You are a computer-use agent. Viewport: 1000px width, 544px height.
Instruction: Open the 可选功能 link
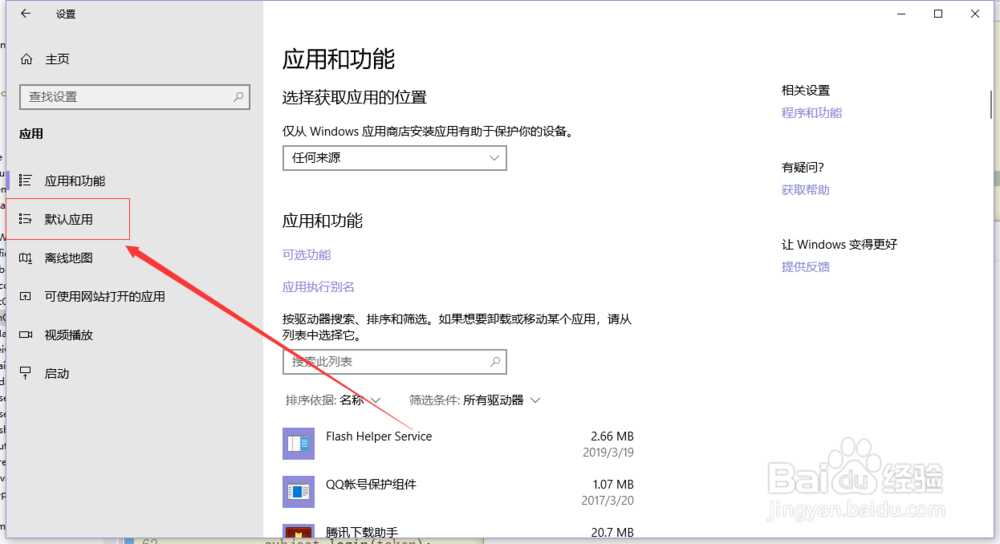pos(306,254)
